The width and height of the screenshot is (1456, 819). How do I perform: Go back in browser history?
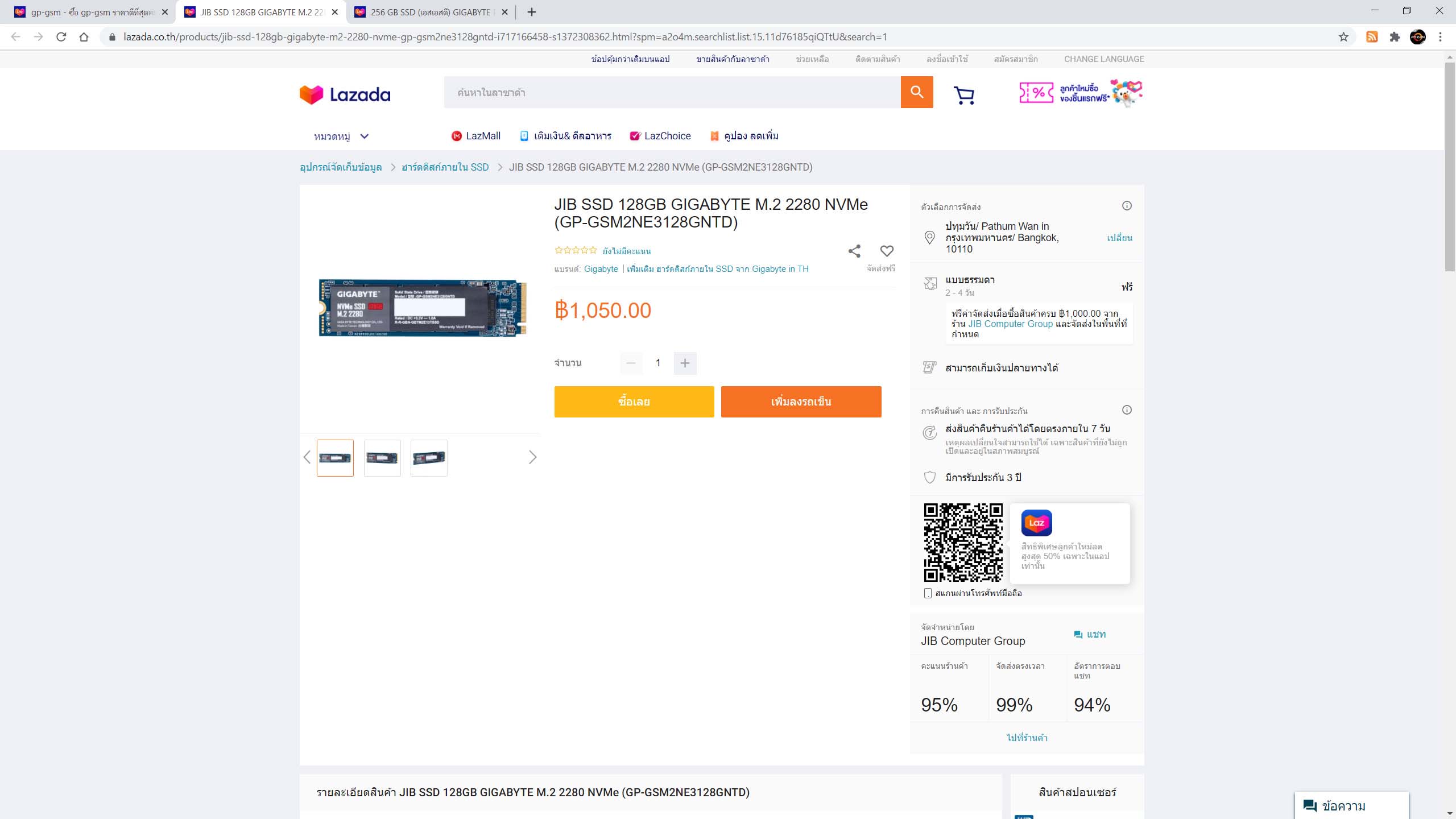[16, 37]
